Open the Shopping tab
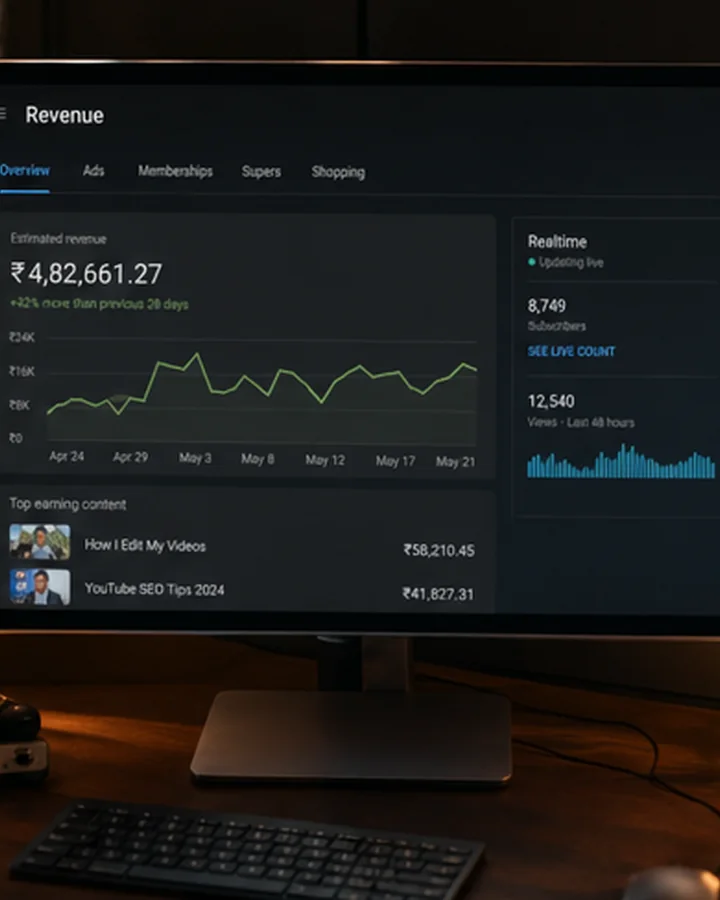Screen dimensions: 720x900 338,172
